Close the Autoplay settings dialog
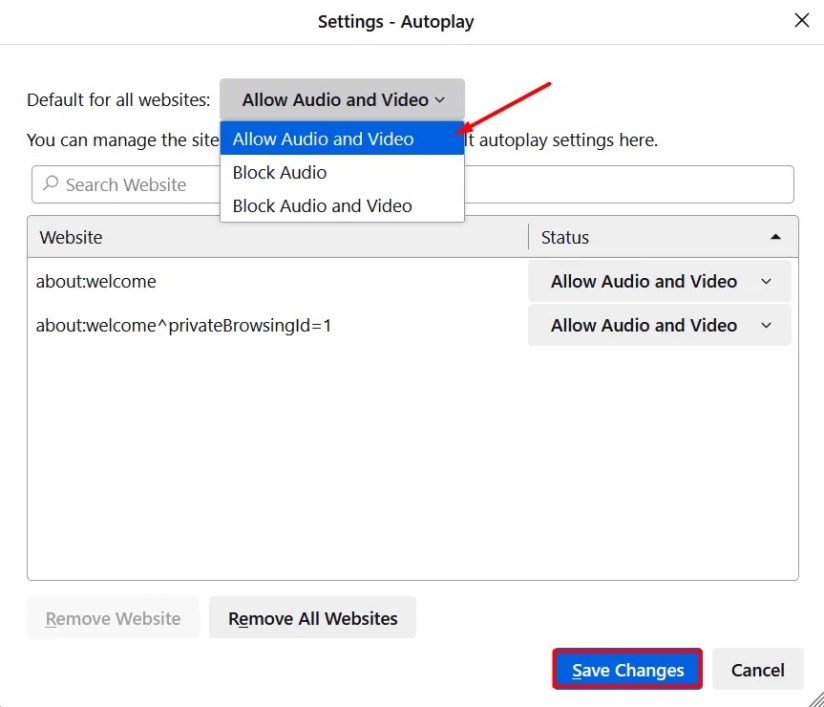Screen dimensions: 824x707 (x=801, y=20)
